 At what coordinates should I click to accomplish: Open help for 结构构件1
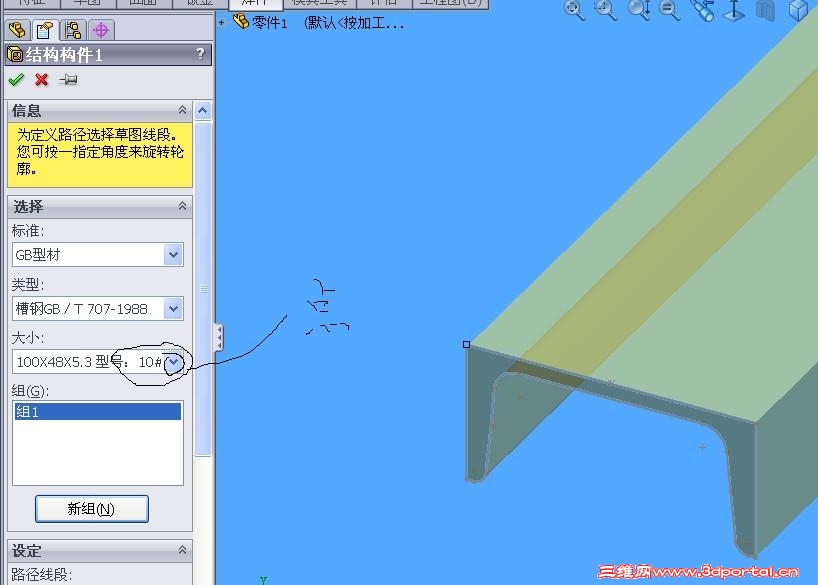(x=200, y=53)
